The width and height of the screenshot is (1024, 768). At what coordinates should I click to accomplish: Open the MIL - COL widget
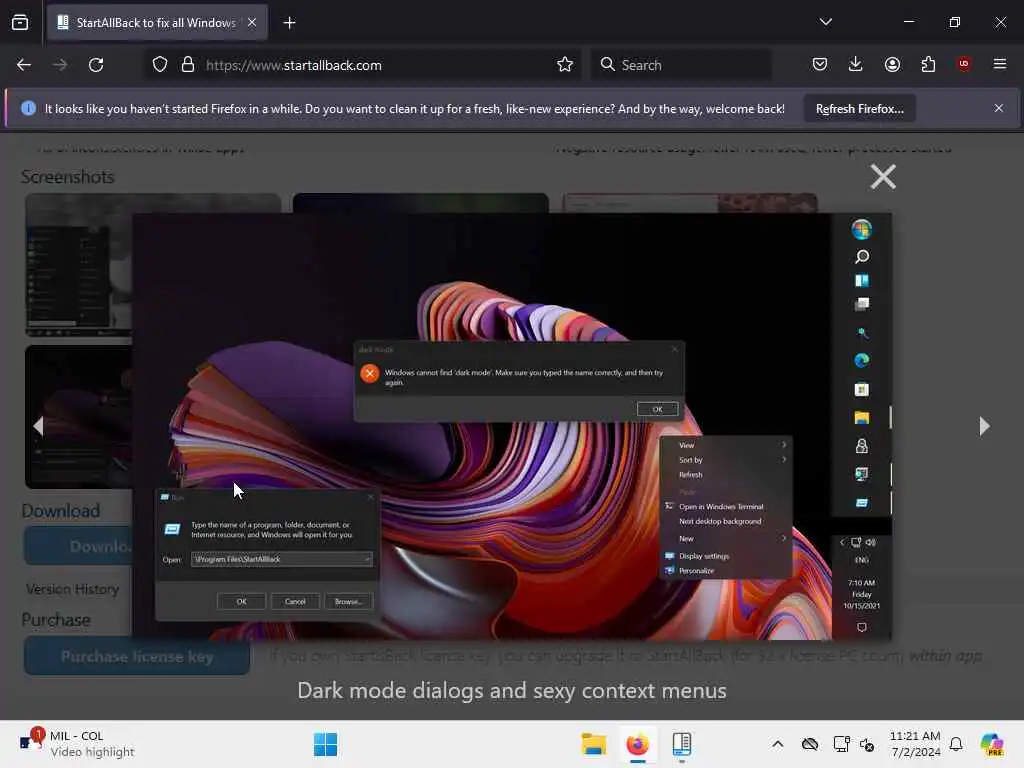pyautogui.click(x=77, y=744)
